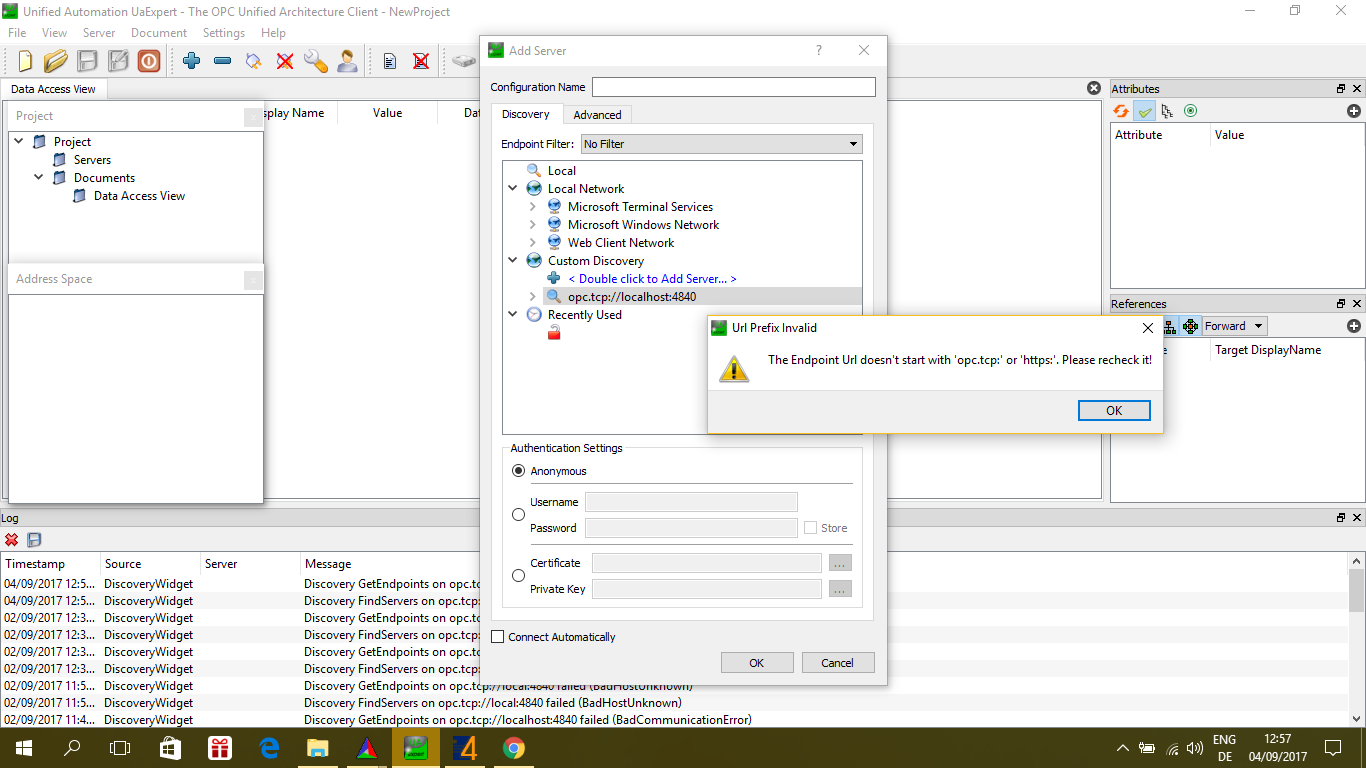Viewport: 1366px width, 768px height.
Task: Click the user identity icon in toolbar
Action: coord(347,61)
